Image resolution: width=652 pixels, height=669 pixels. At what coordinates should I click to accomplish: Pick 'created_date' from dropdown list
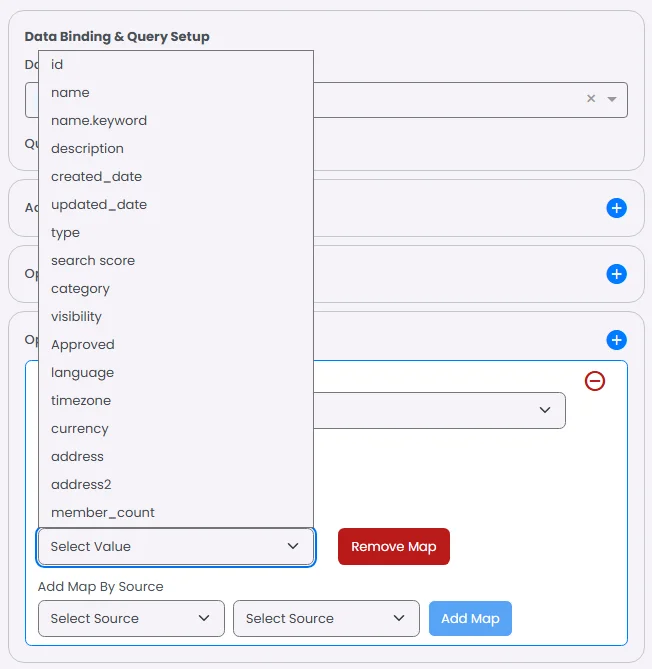click(96, 176)
